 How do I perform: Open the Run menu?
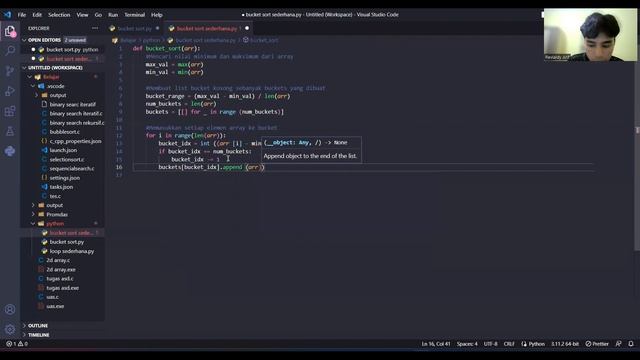click(113, 15)
